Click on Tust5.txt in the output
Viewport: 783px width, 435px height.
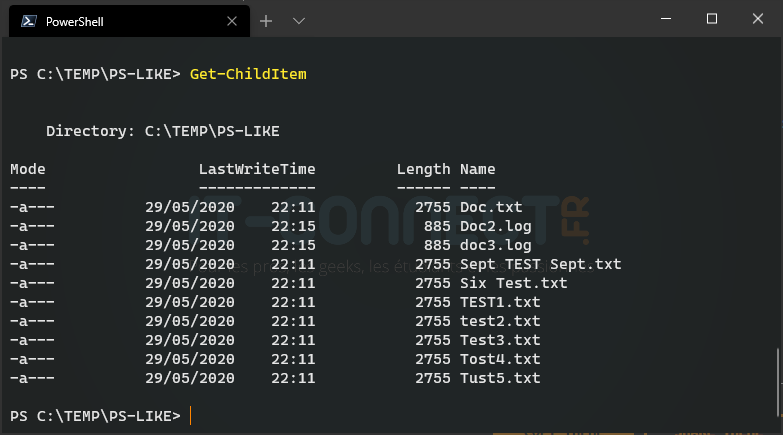tap(500, 378)
